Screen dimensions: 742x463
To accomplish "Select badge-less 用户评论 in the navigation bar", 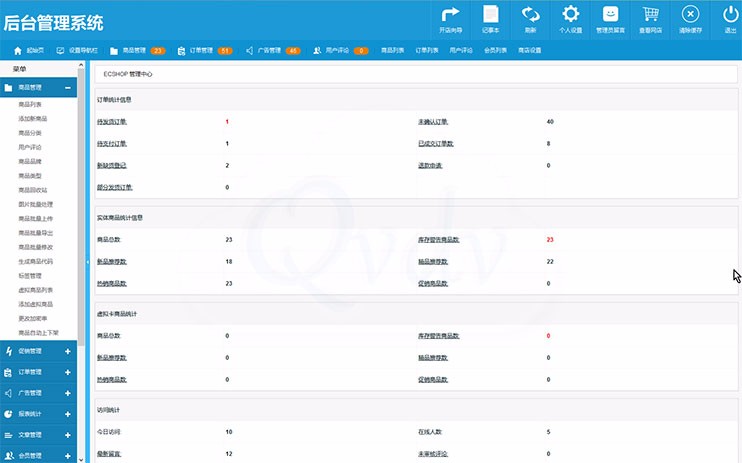I will (461, 50).
